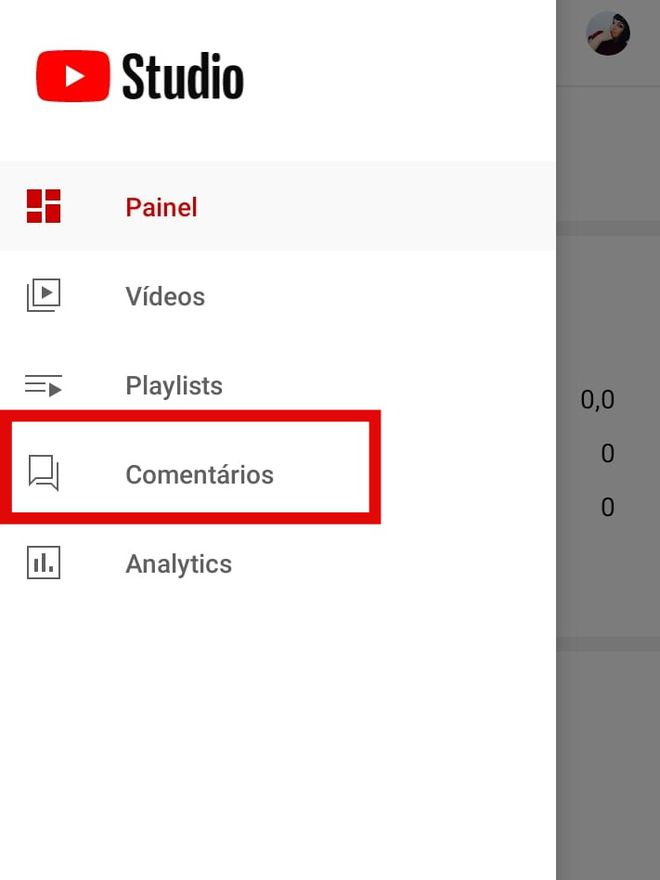The height and width of the screenshot is (880, 660).
Task: Click the Analytics bar chart icon
Action: pos(44,562)
